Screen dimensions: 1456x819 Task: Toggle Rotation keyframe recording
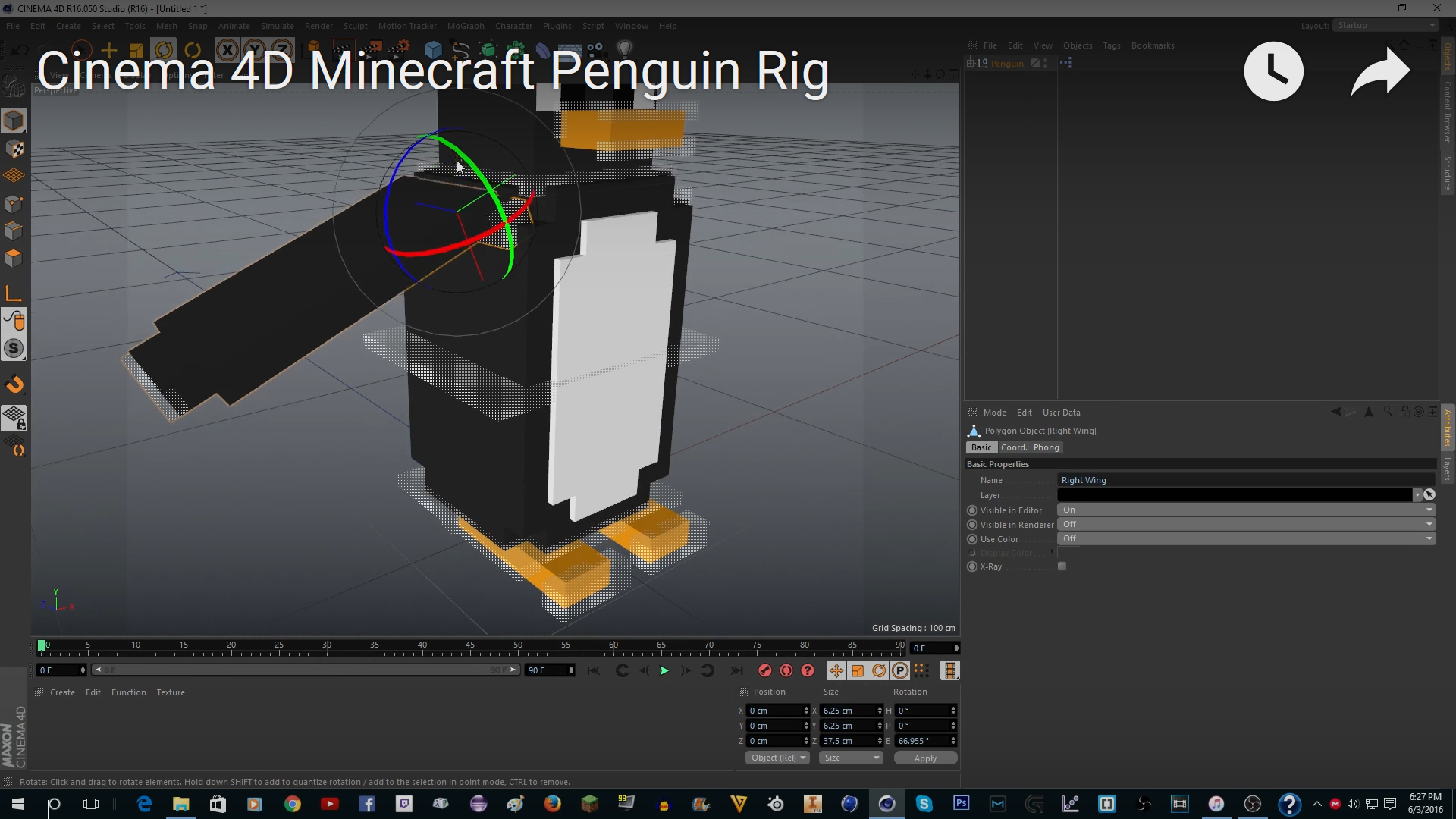pyautogui.click(x=878, y=670)
